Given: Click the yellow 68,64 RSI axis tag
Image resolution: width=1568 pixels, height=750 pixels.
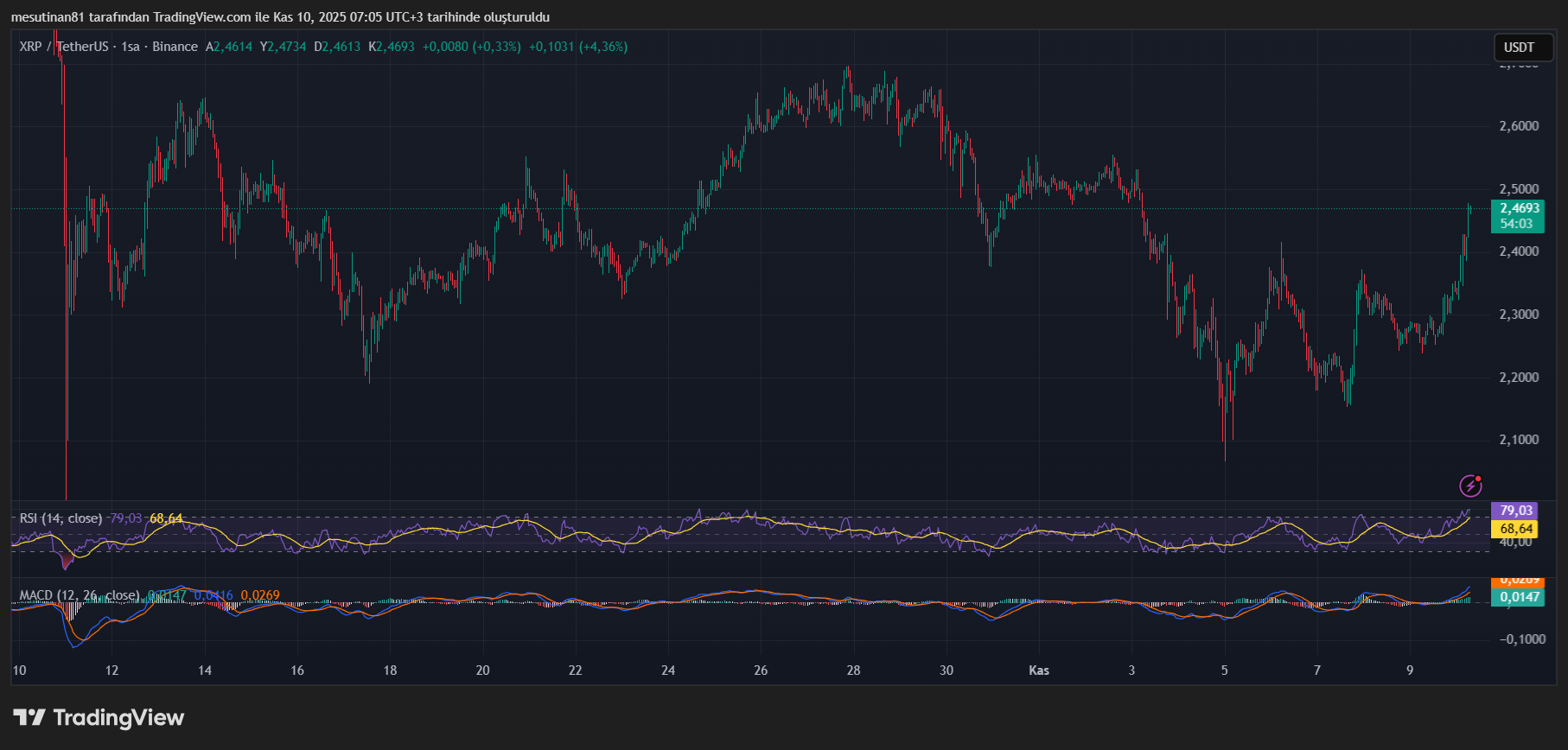Looking at the screenshot, I should click(x=1516, y=529).
